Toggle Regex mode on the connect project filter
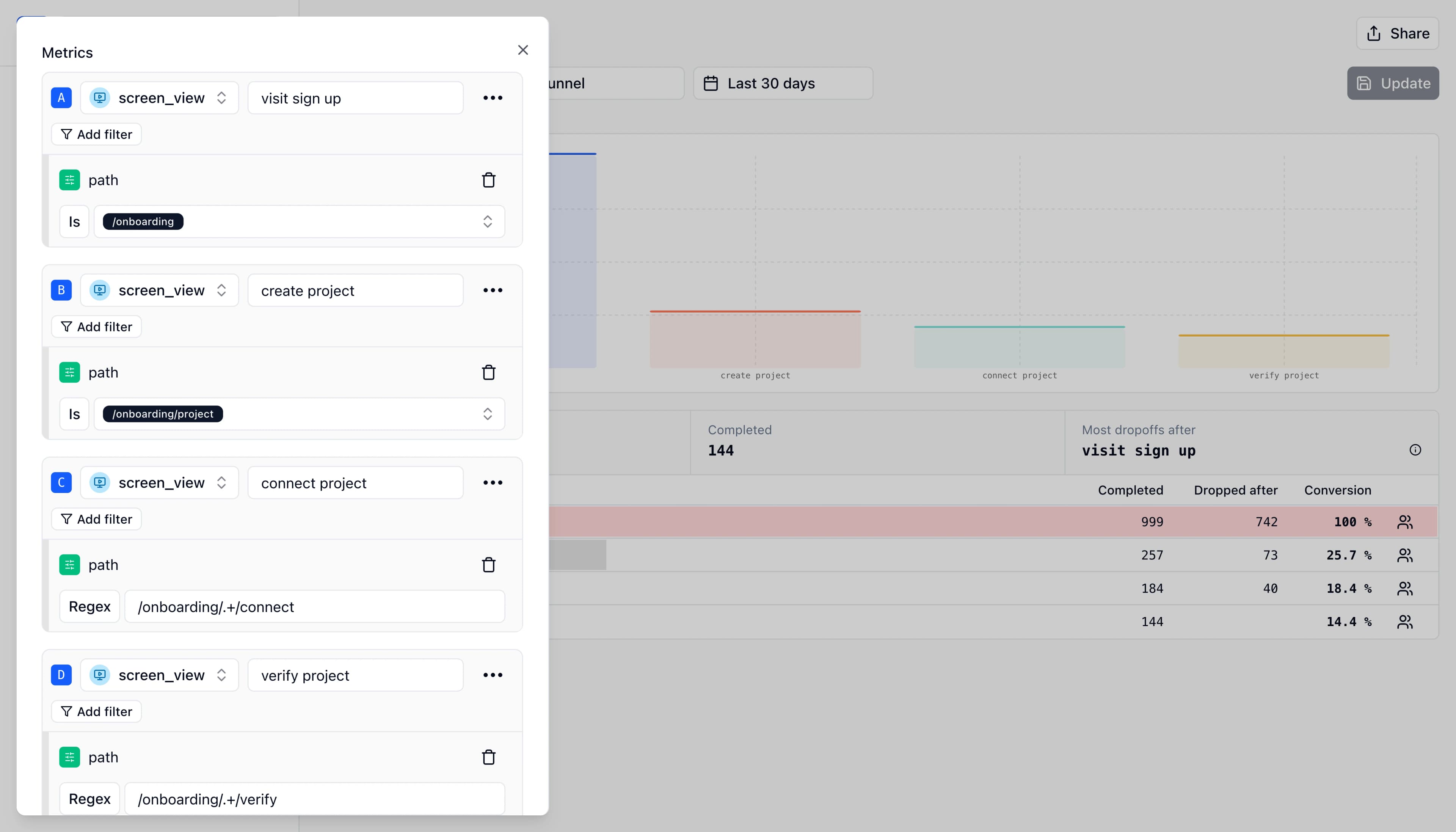This screenshot has width=1456, height=832. [x=89, y=606]
